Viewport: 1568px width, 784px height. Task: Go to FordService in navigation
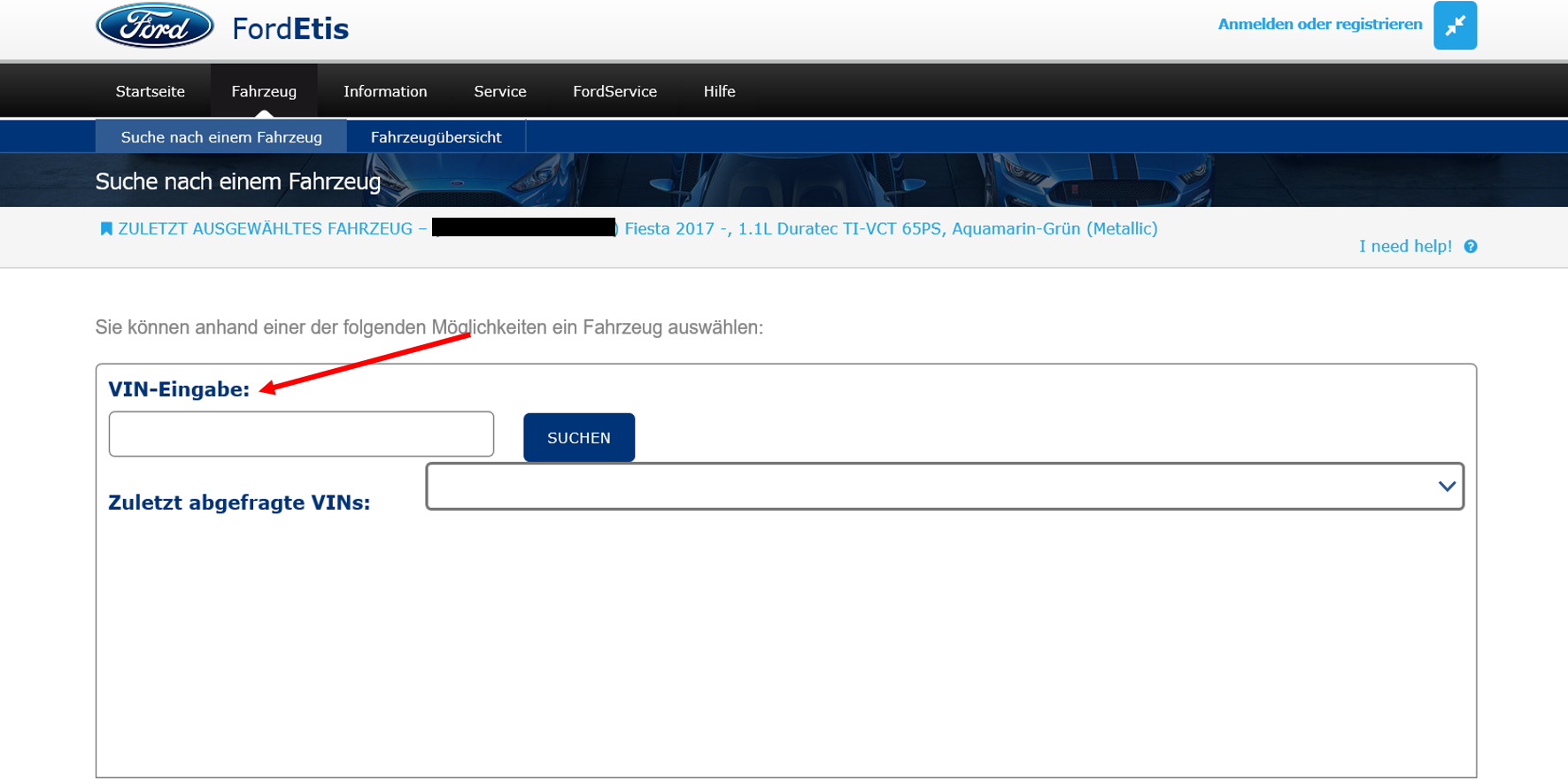[x=614, y=91]
